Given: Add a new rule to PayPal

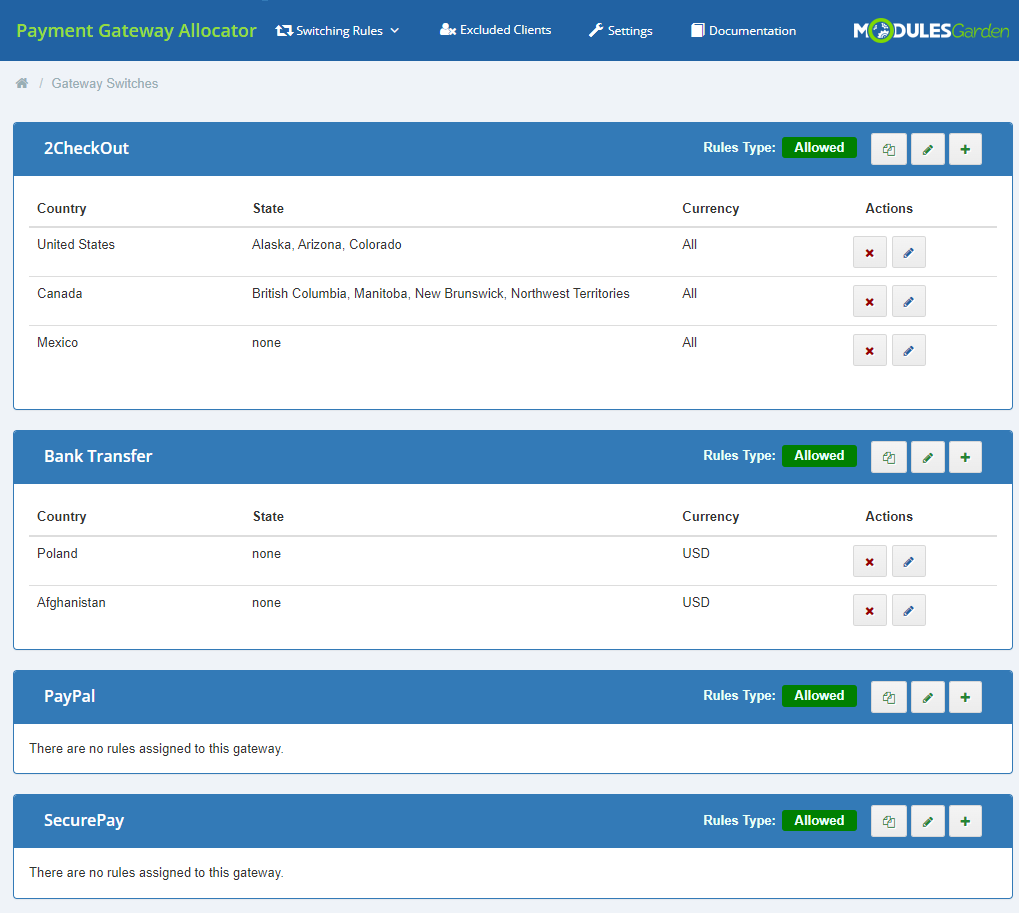Looking at the screenshot, I should 965,697.
